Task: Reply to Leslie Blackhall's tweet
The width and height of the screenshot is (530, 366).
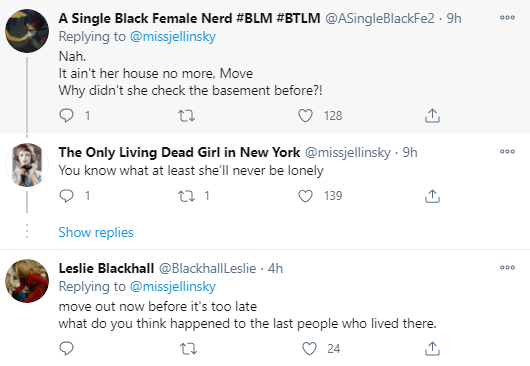Action: click(66, 348)
